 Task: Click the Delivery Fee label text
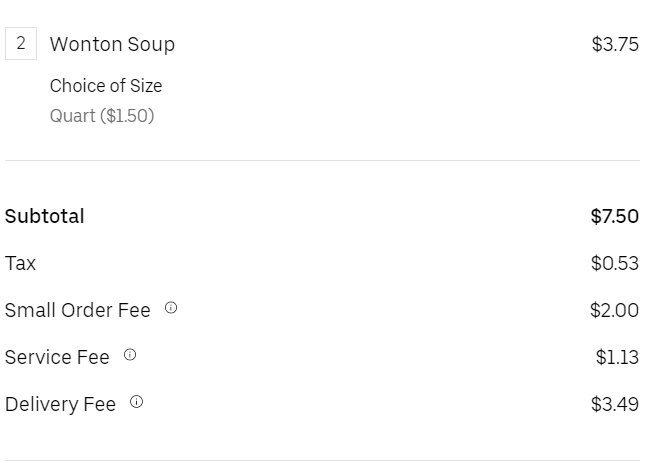point(60,404)
